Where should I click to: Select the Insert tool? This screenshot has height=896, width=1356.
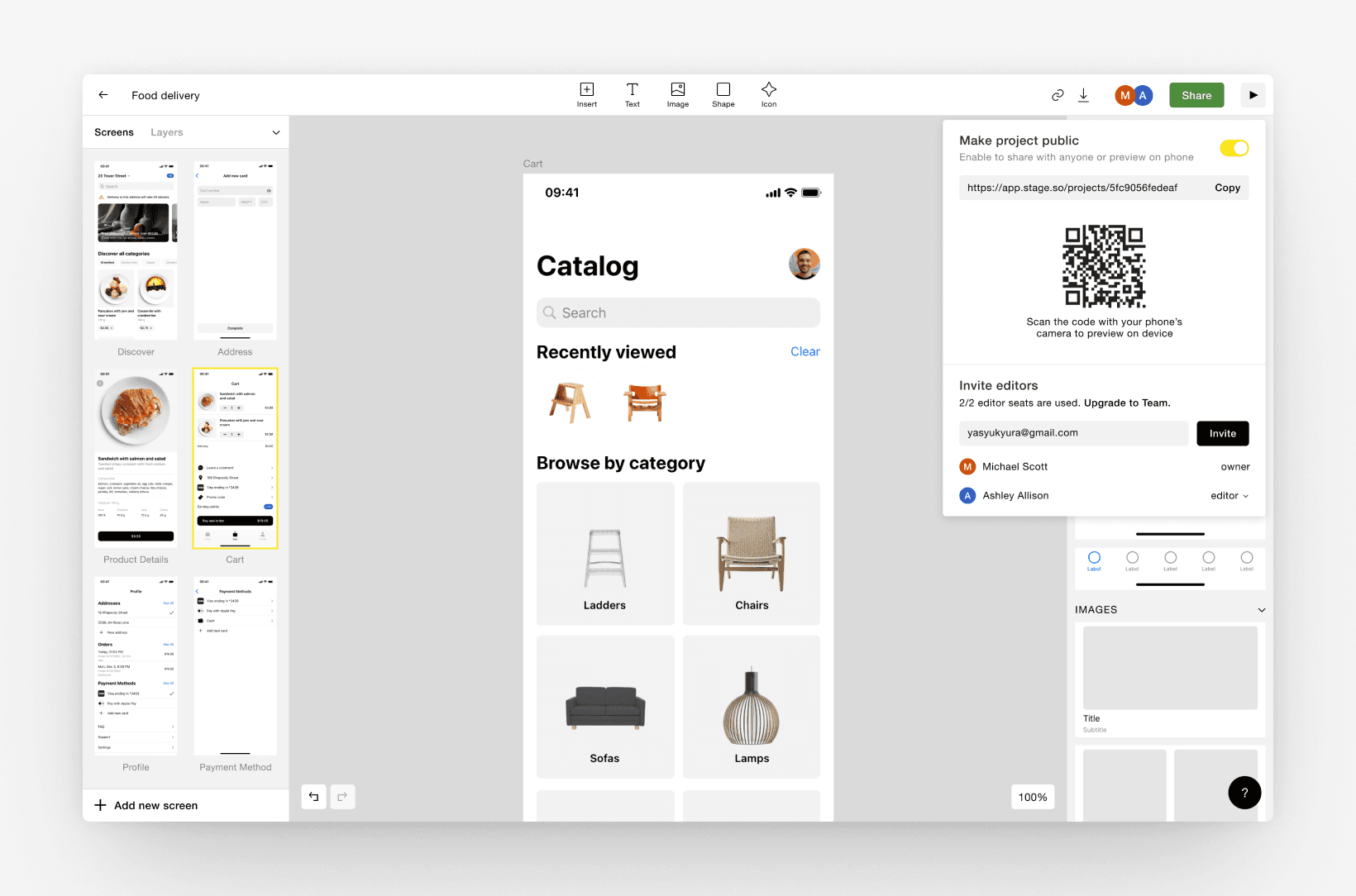[587, 95]
